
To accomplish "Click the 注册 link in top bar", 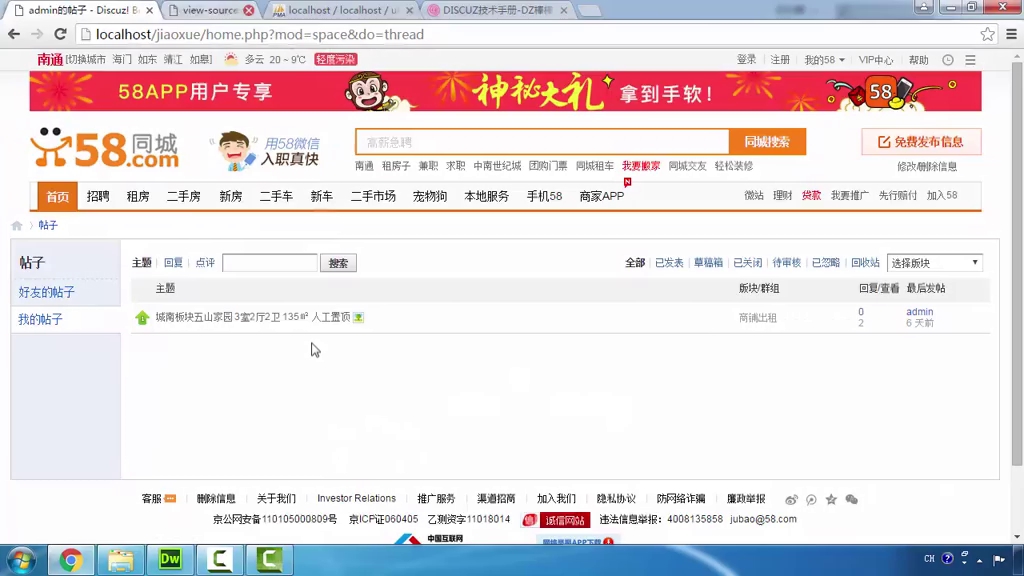I will [780, 59].
